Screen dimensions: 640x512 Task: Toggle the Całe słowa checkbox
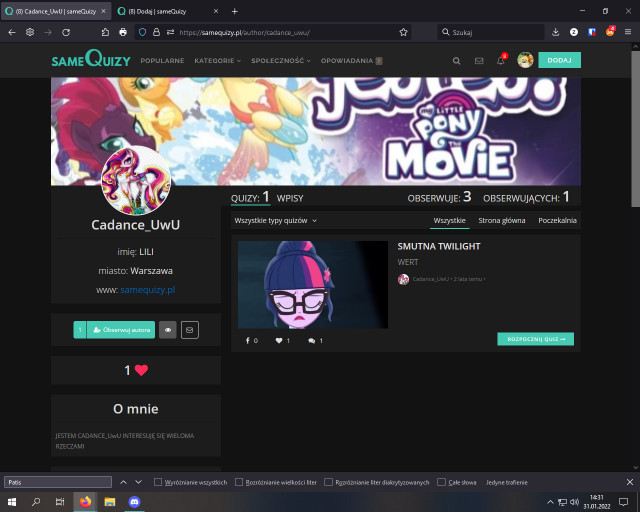click(x=441, y=482)
